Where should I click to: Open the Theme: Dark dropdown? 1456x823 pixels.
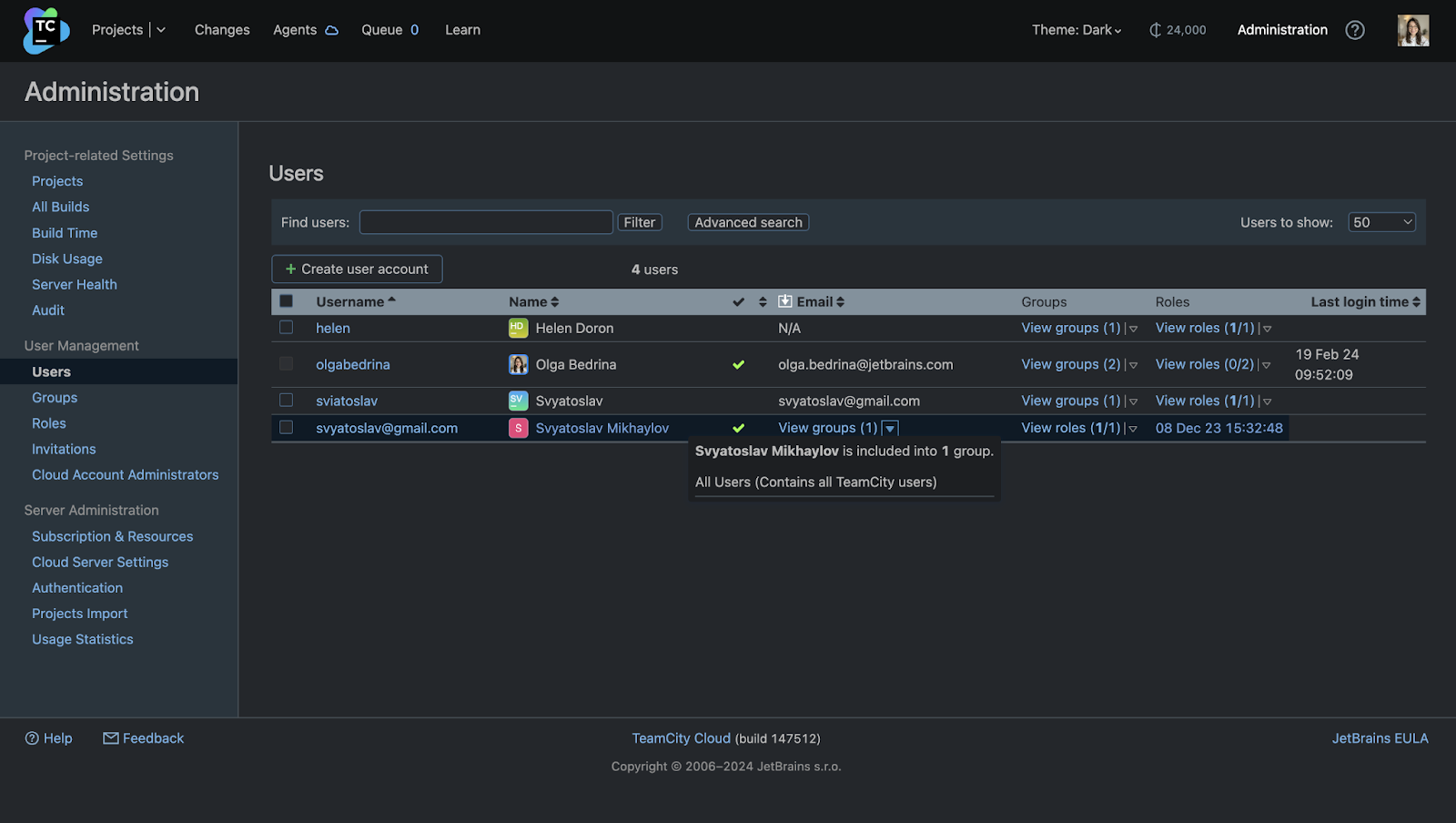1077,30
